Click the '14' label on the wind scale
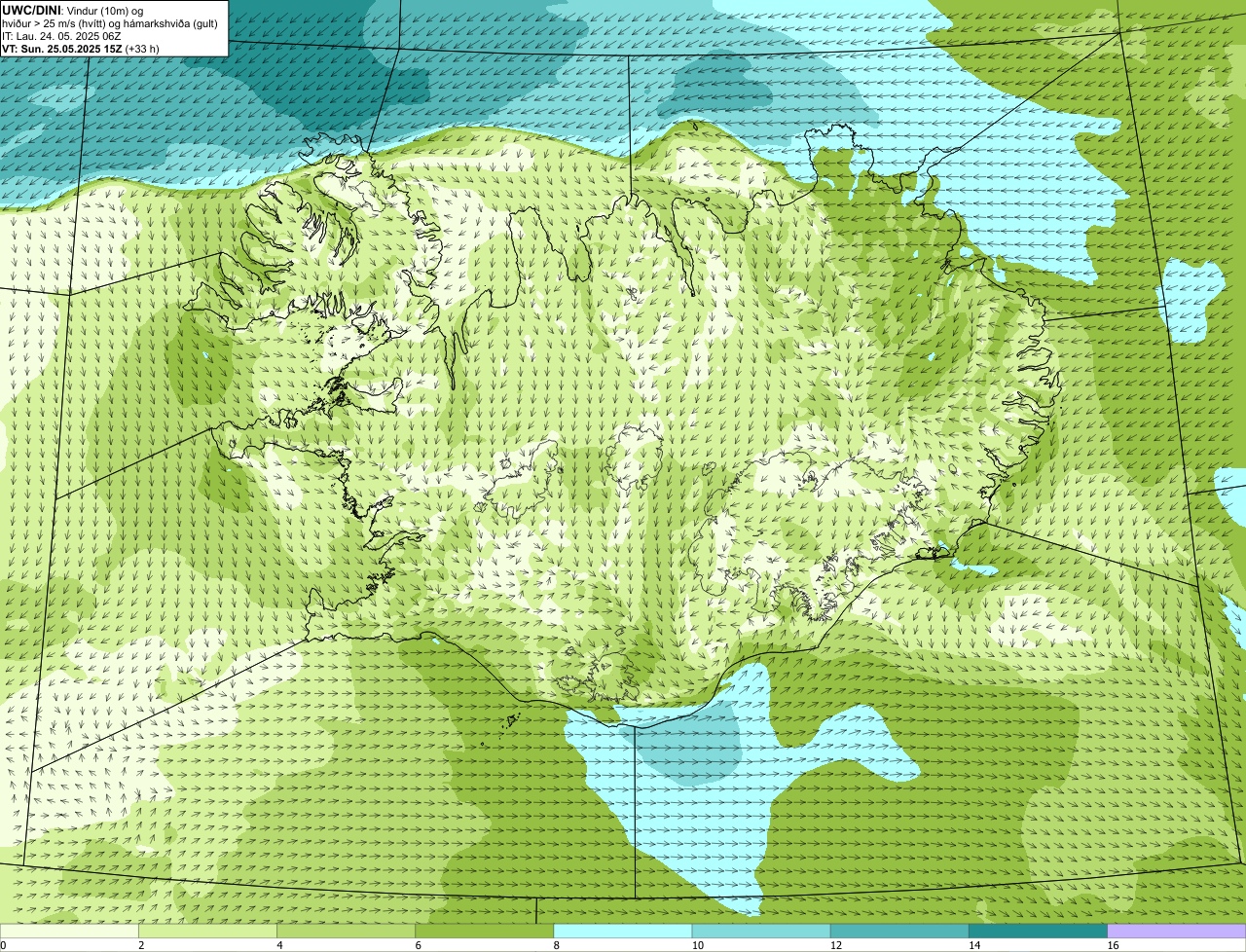 pos(974,945)
